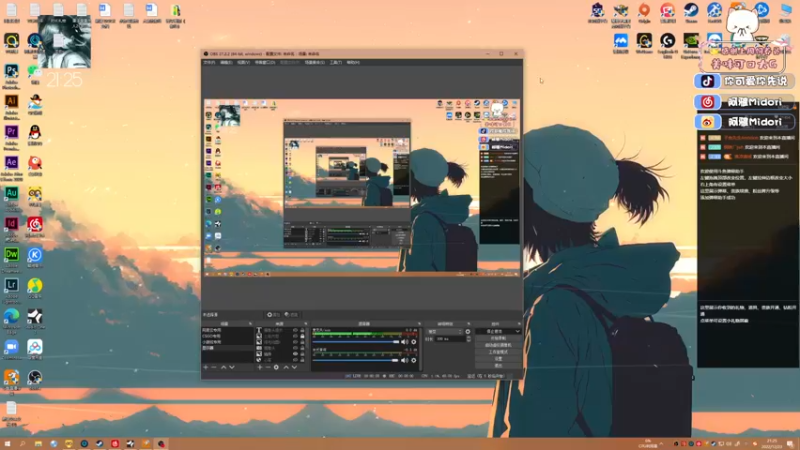Screen dimensions: 800x450
Task: Open Adobe Audition desktop shortcut
Action: point(11,194)
